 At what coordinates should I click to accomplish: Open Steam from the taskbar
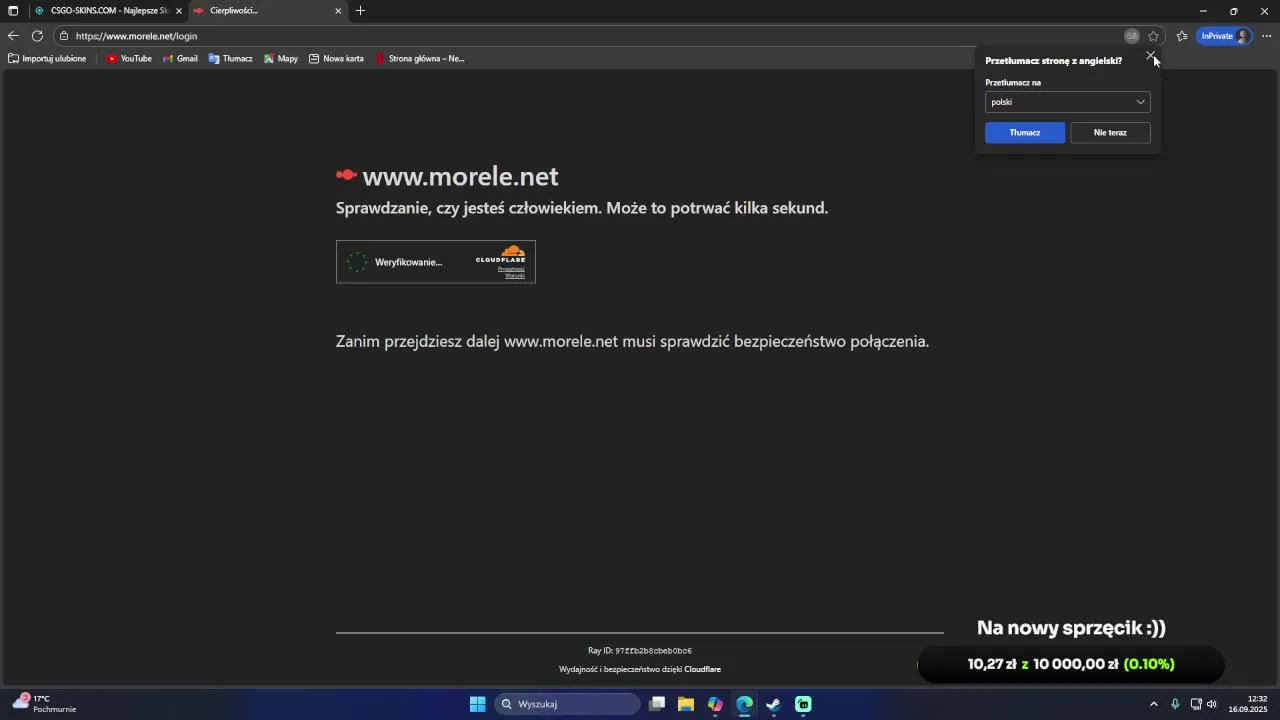pos(773,704)
